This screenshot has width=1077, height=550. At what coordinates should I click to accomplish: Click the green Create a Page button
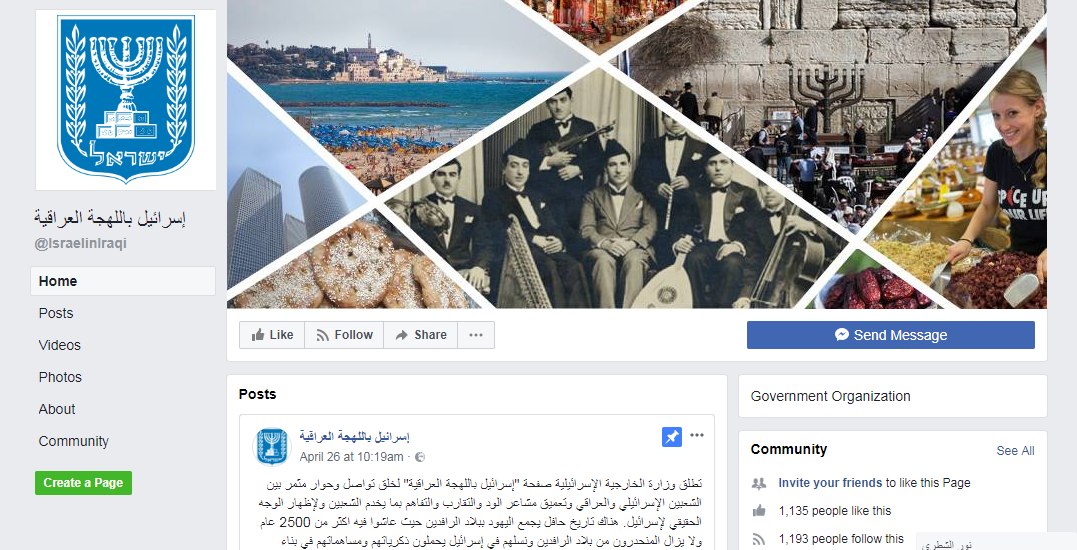coord(83,483)
